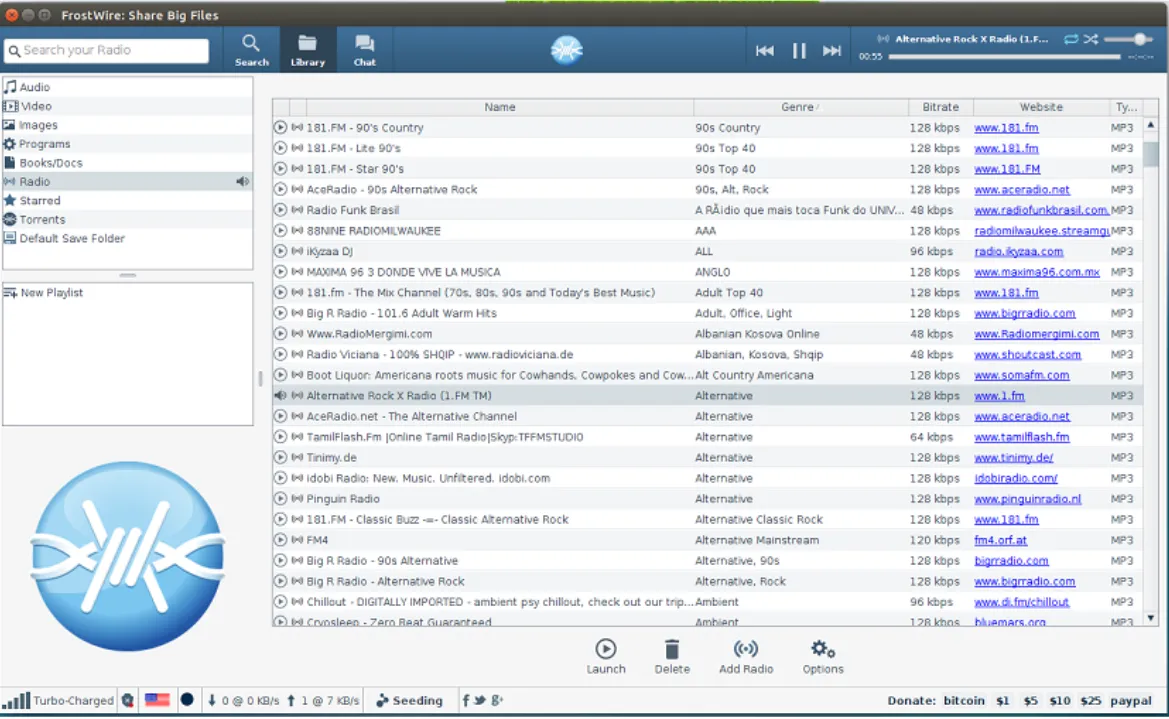This screenshot has height=719, width=1169.
Task: Toggle the shuffle playback button
Action: [1090, 39]
